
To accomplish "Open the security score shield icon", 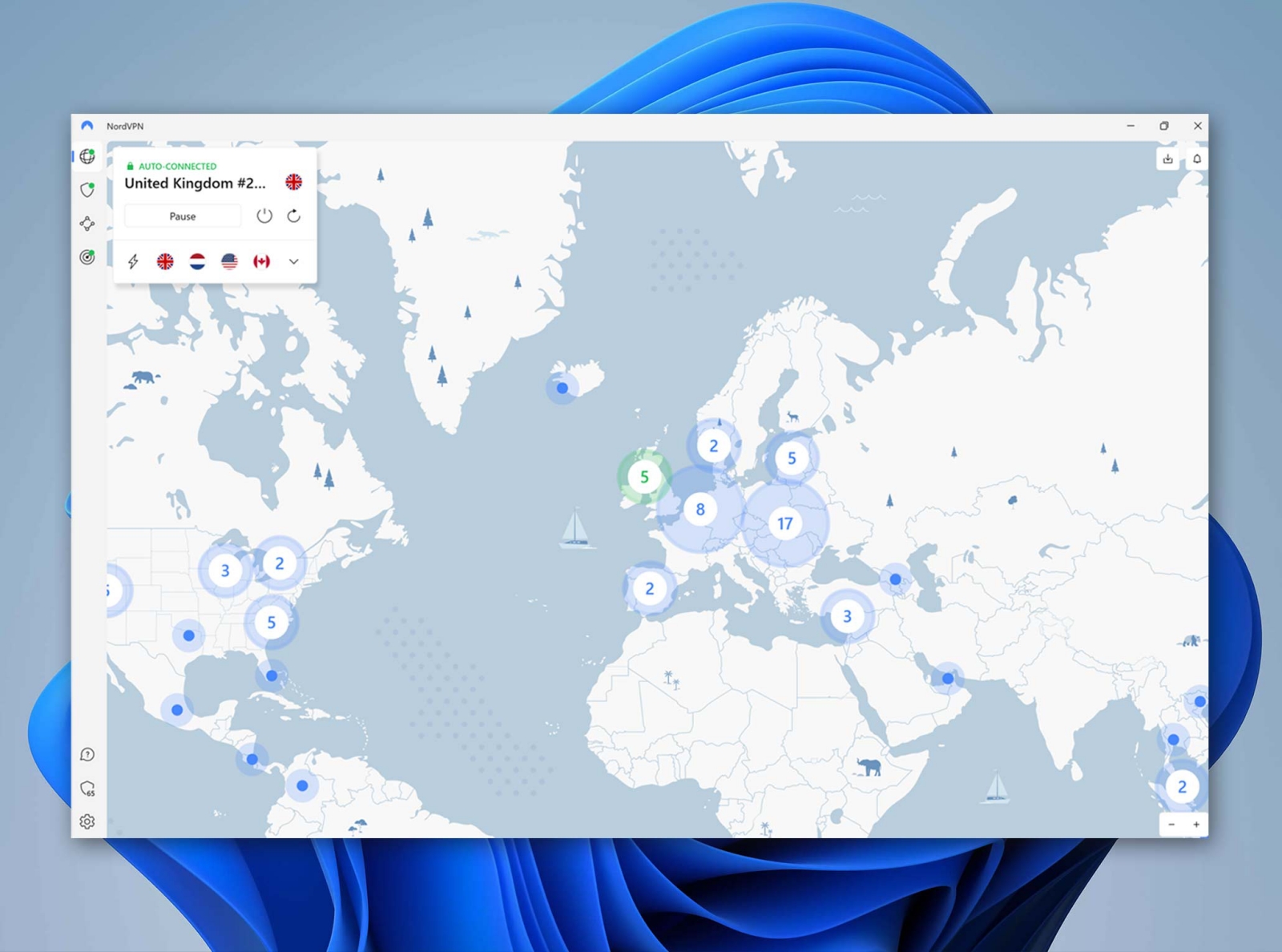I will [x=87, y=789].
